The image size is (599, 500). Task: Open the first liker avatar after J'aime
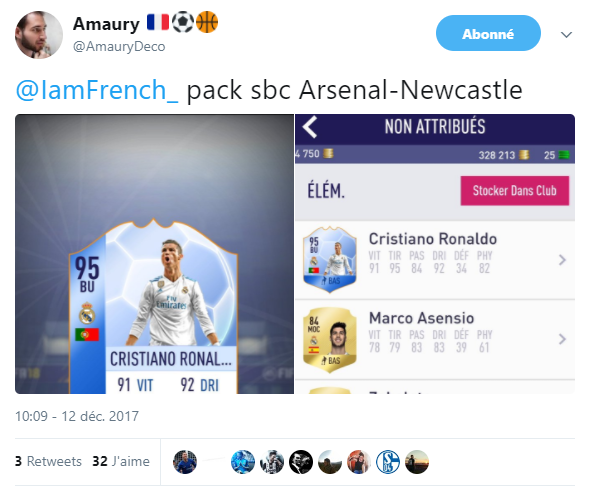pos(185,462)
